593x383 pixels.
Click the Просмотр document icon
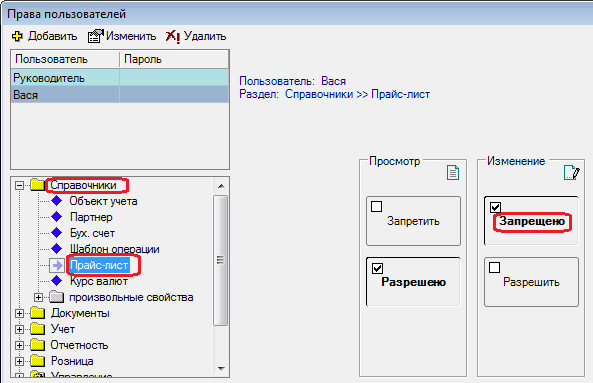(x=453, y=172)
